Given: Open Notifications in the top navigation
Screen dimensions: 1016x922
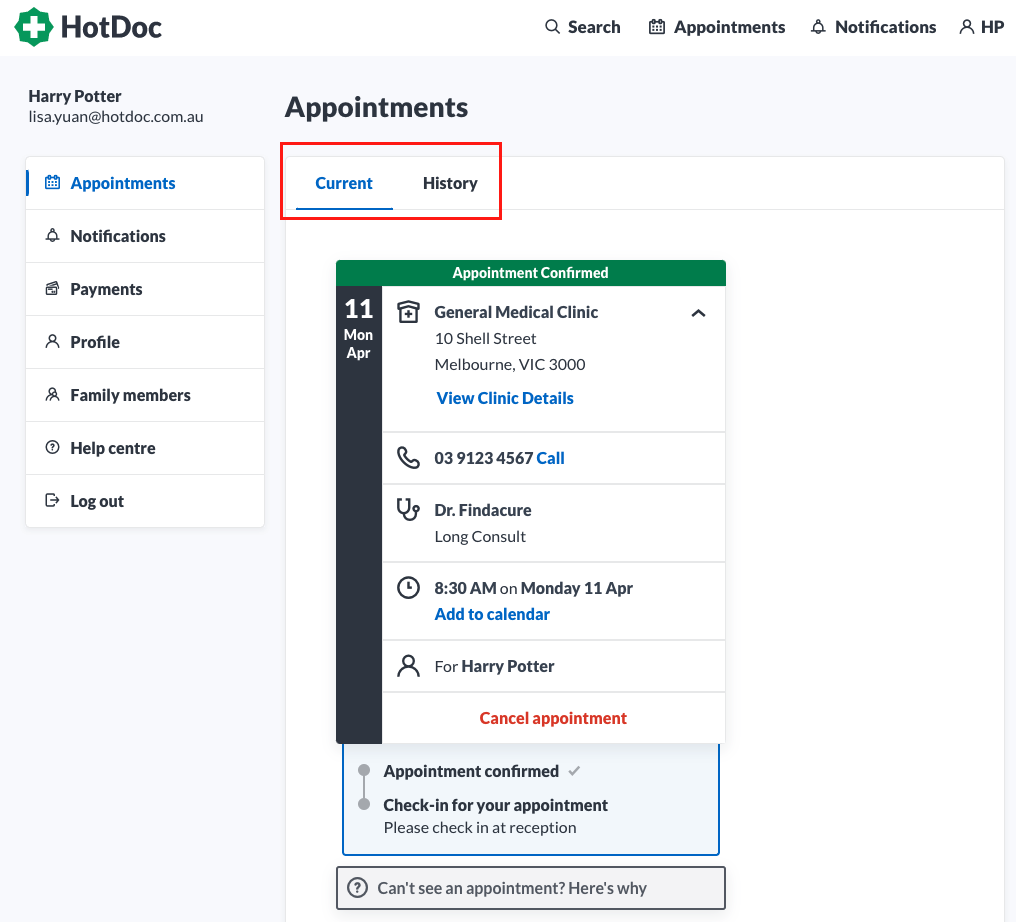Looking at the screenshot, I should [873, 27].
